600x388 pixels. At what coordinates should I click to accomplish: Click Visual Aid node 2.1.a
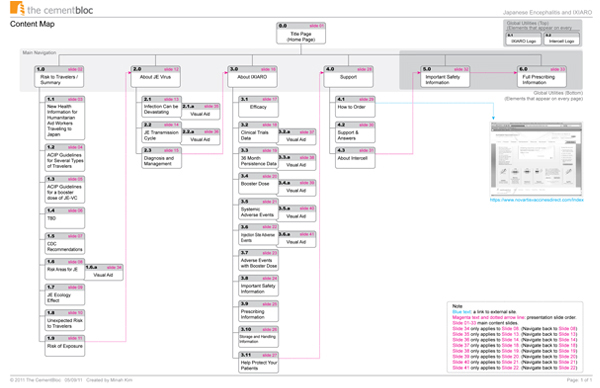click(201, 111)
